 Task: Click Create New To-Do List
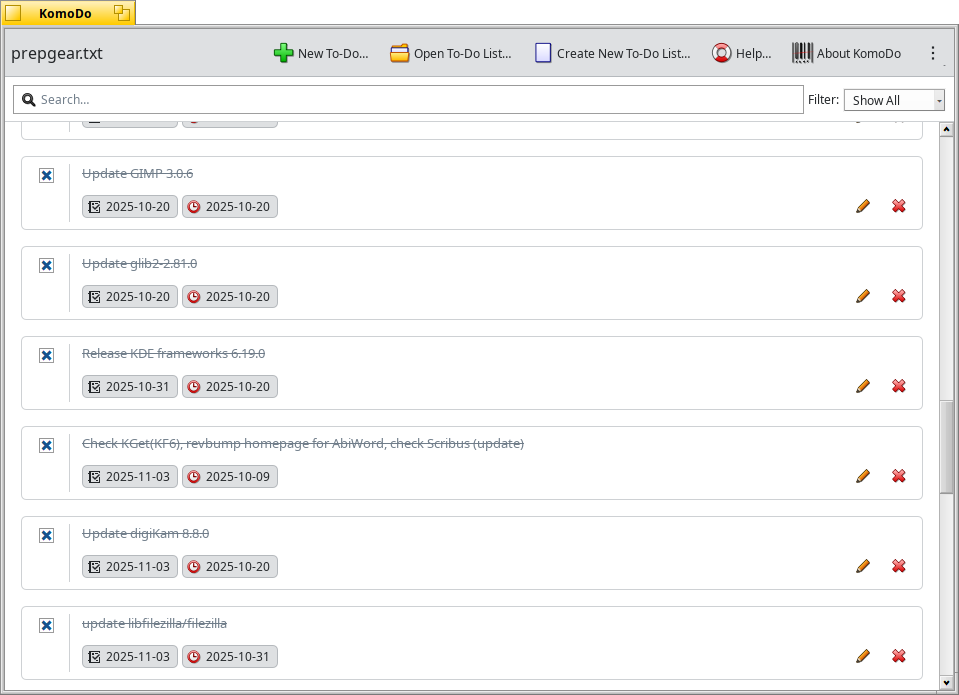(x=612, y=53)
